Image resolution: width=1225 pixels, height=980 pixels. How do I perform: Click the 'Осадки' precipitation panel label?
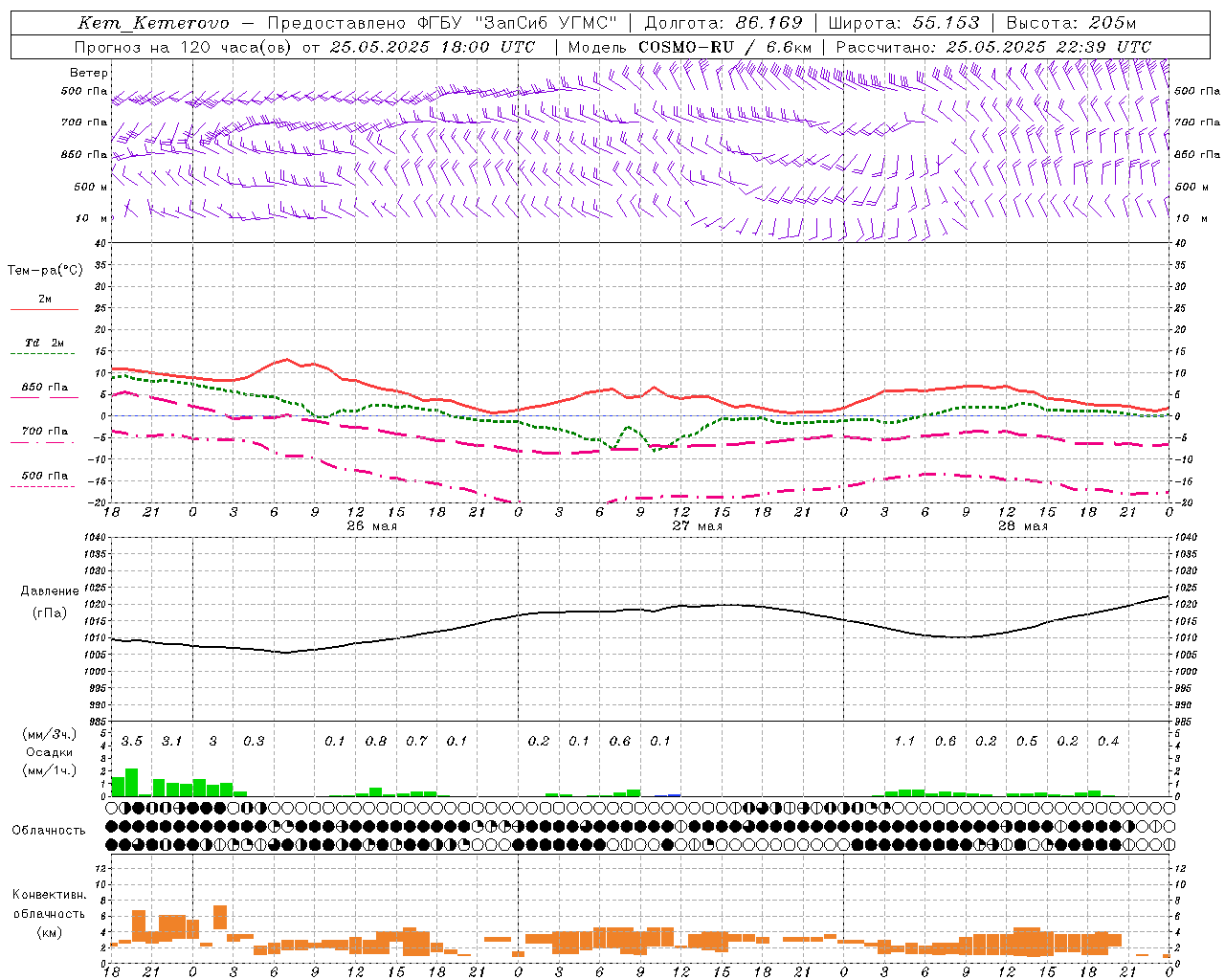[x=49, y=752]
